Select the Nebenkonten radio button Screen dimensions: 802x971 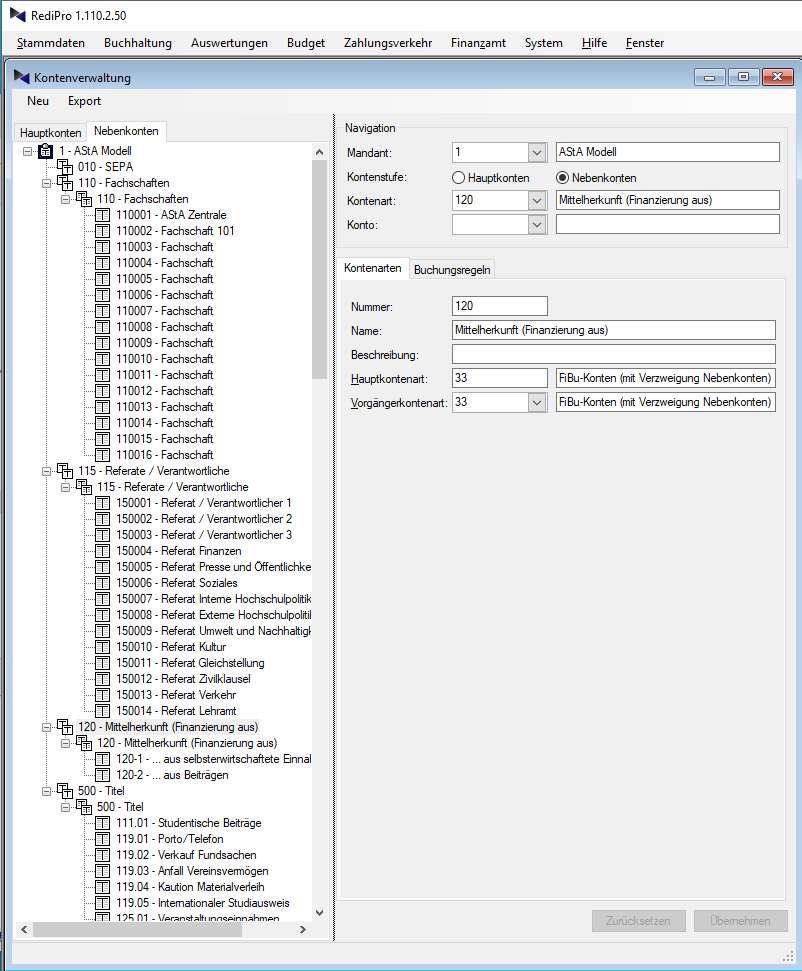click(x=563, y=177)
